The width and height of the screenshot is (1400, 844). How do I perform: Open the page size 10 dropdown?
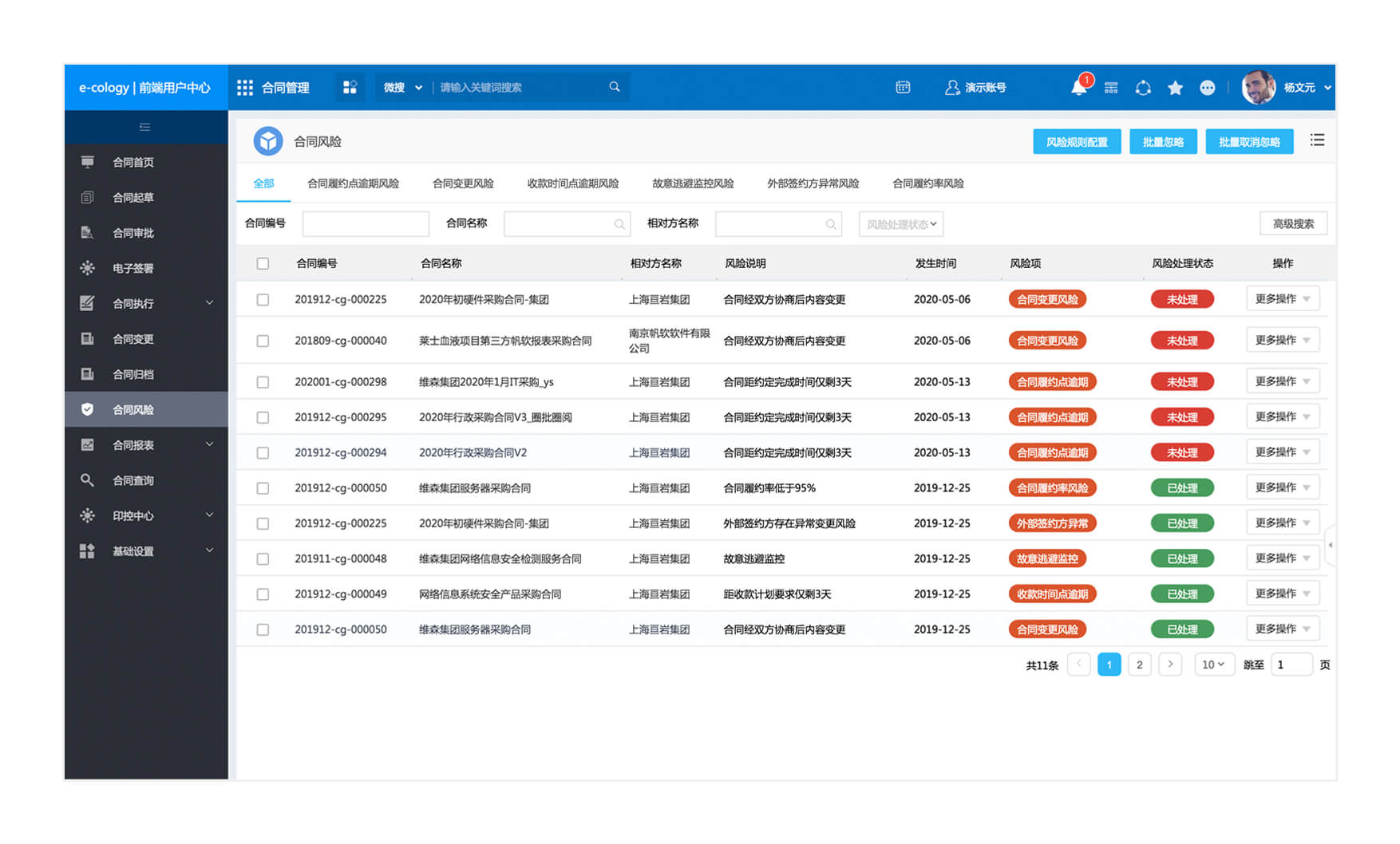tap(1214, 665)
